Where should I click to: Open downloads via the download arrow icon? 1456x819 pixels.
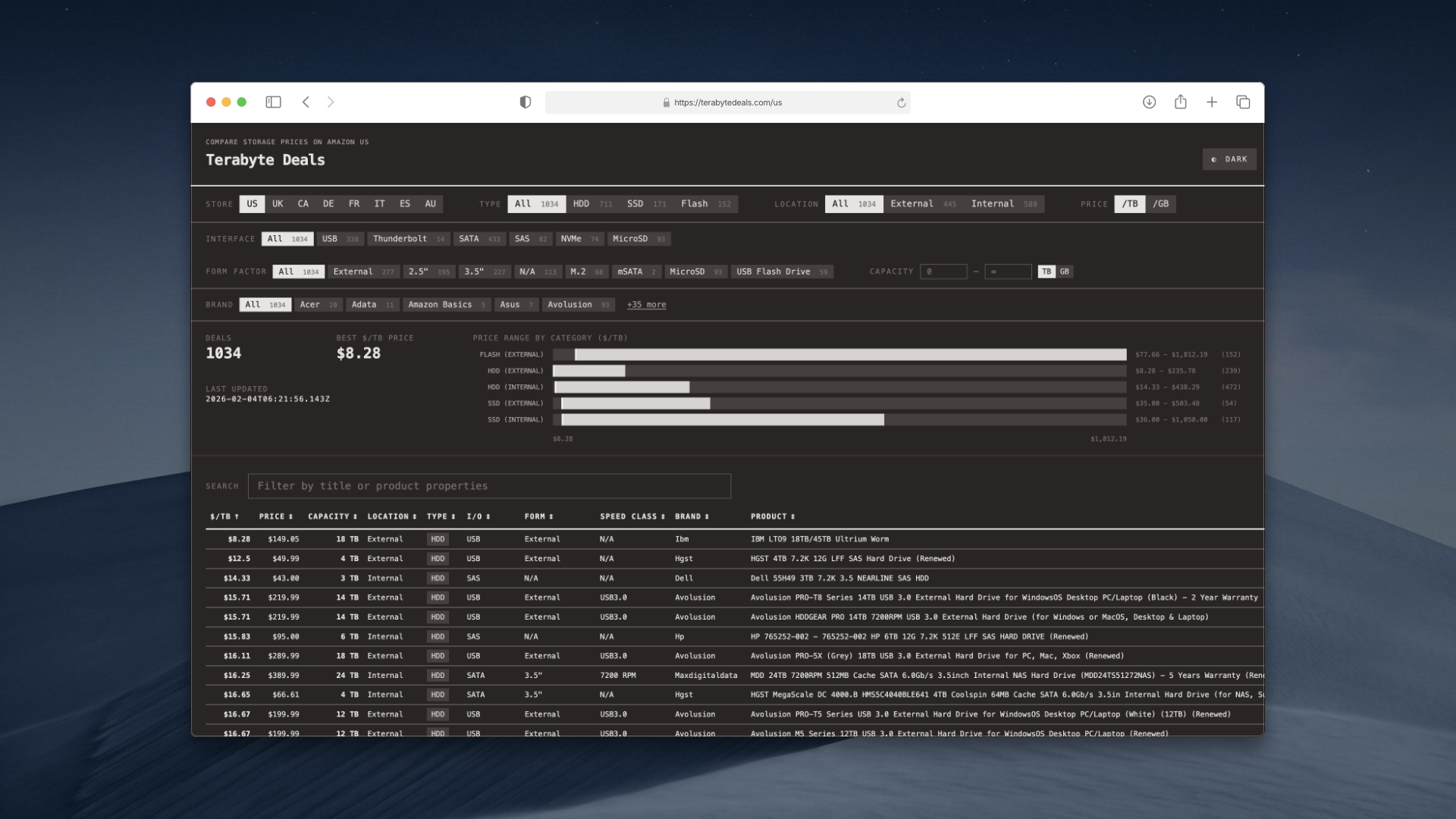[1150, 102]
